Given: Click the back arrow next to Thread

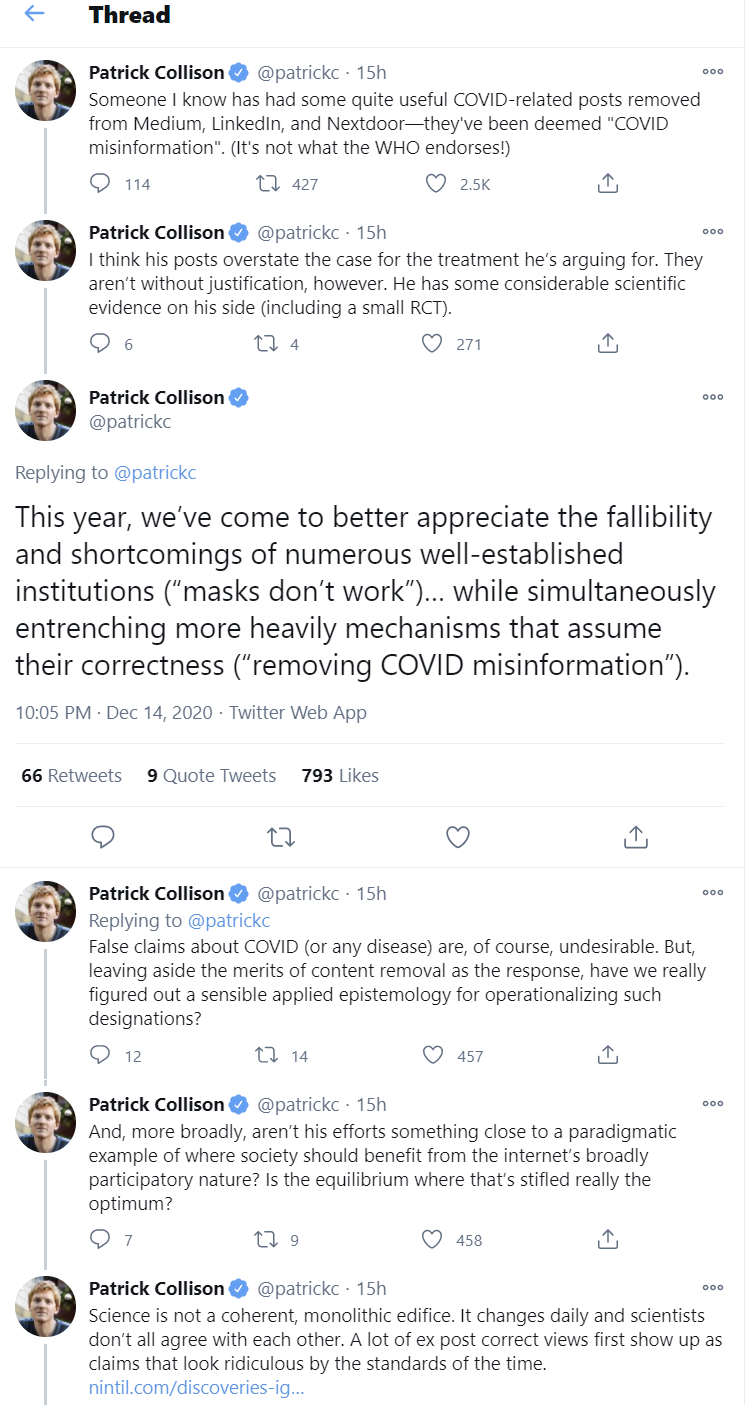Looking at the screenshot, I should (x=34, y=14).
